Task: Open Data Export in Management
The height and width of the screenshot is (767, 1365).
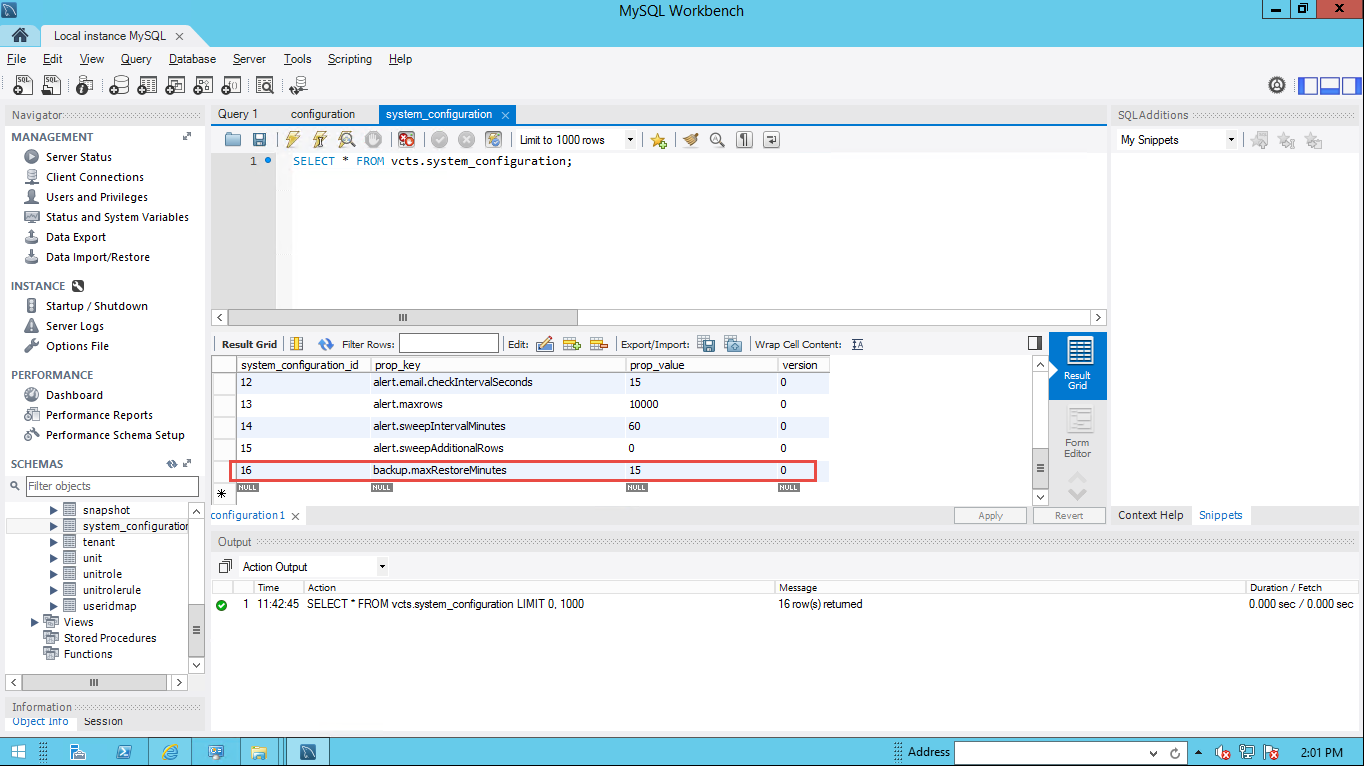Action: click(x=76, y=237)
